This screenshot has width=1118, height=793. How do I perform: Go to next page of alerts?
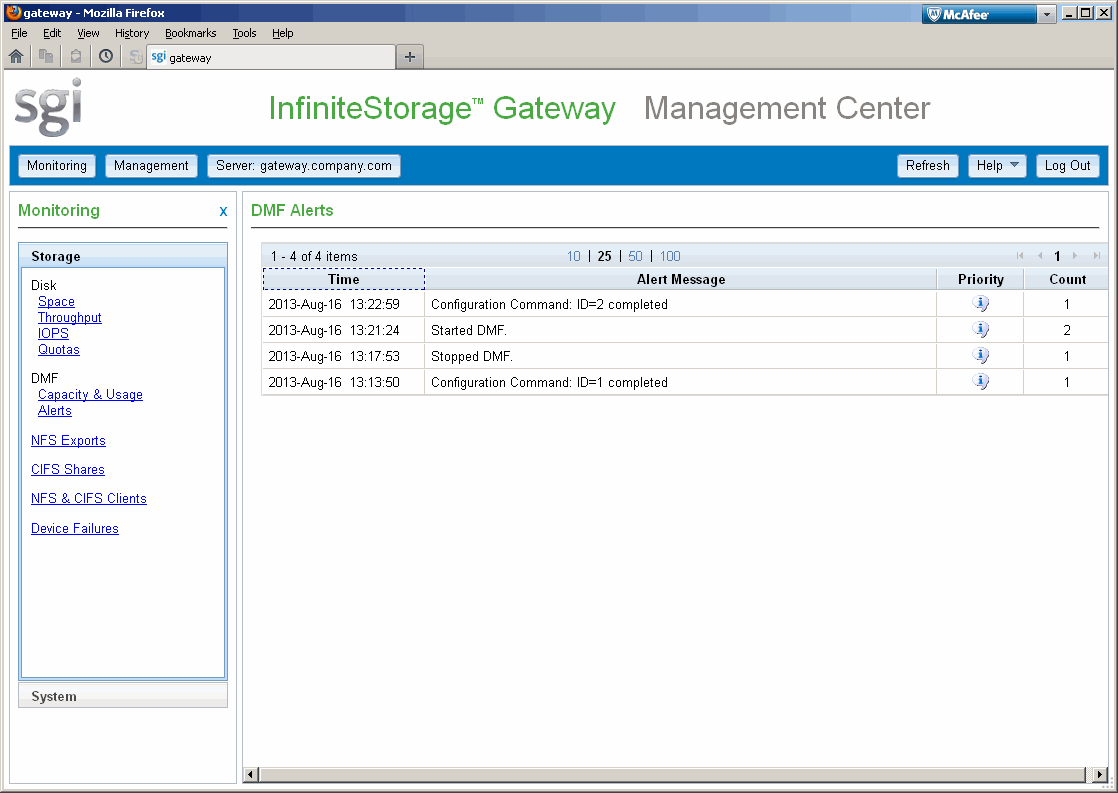(1075, 256)
